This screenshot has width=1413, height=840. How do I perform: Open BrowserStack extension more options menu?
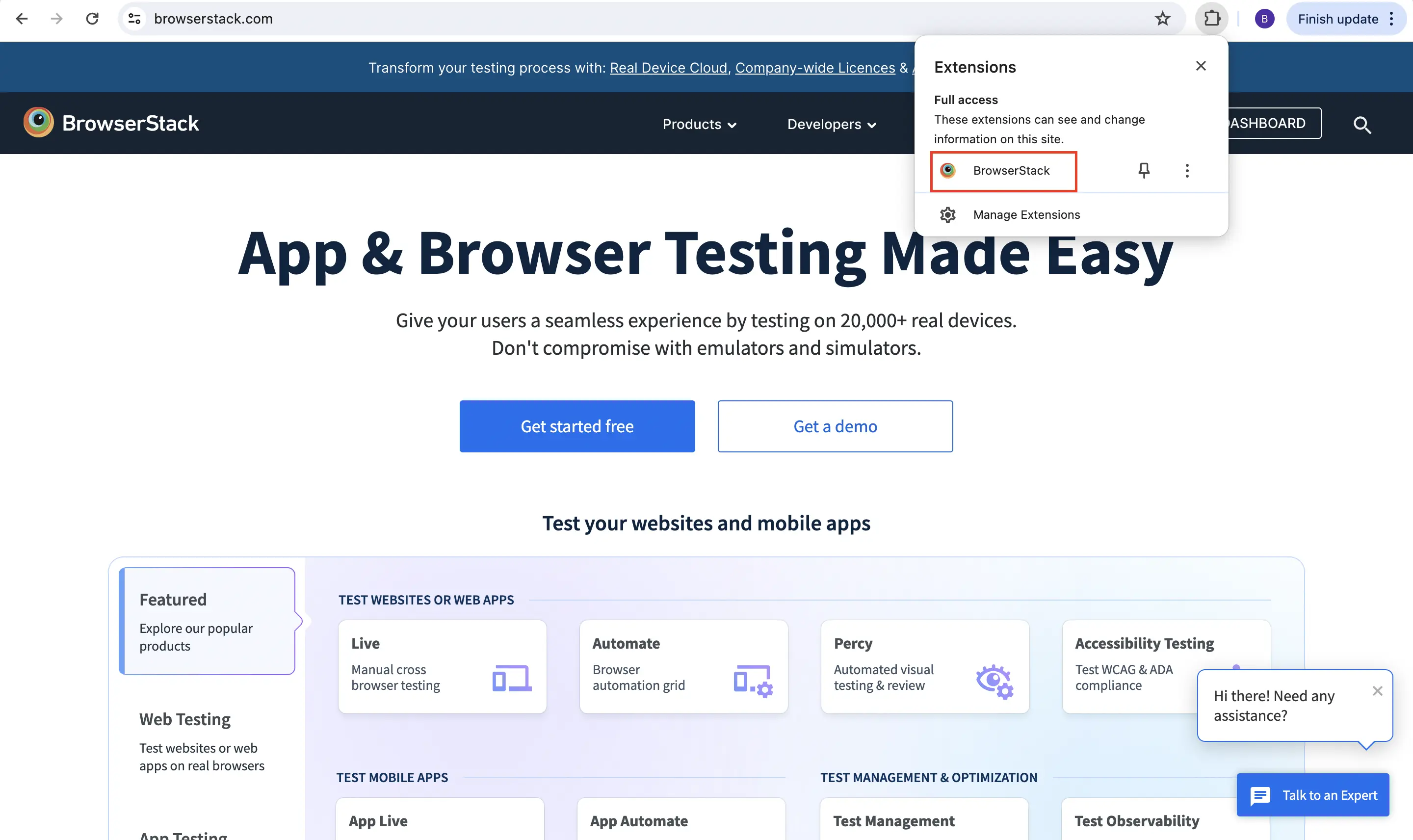click(x=1187, y=170)
